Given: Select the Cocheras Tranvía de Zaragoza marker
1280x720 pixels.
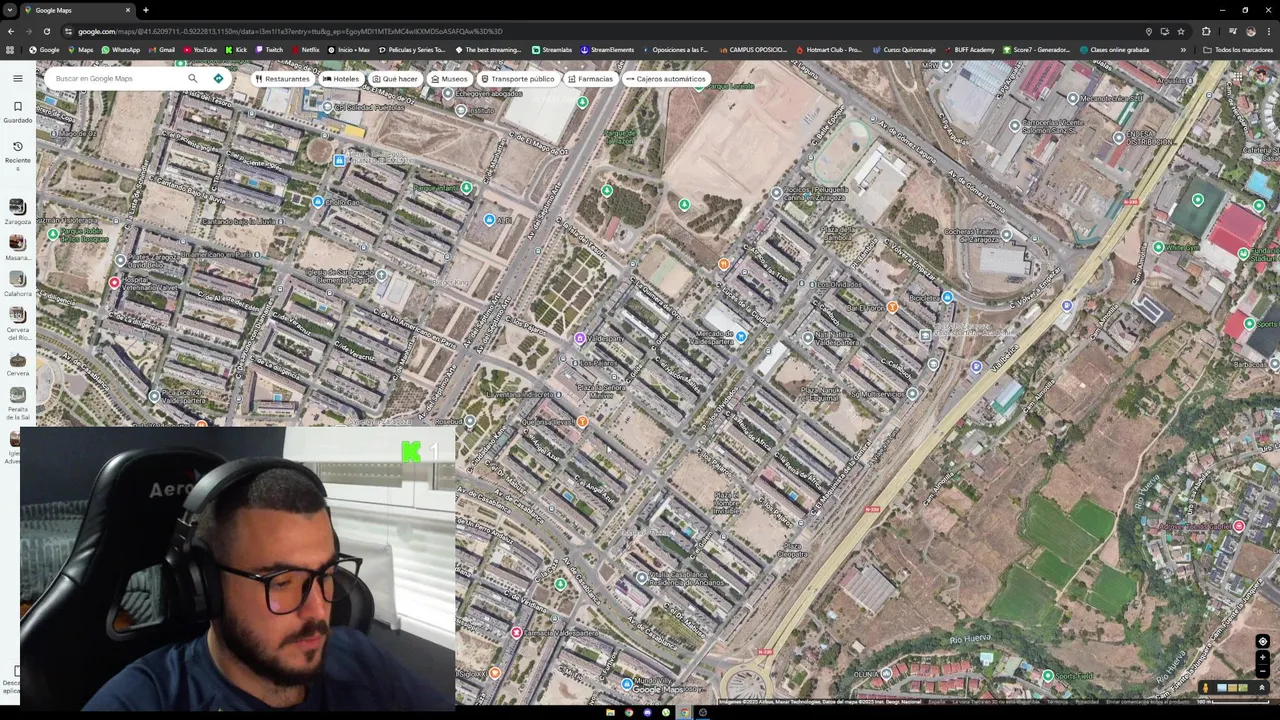Looking at the screenshot, I should click(1006, 235).
